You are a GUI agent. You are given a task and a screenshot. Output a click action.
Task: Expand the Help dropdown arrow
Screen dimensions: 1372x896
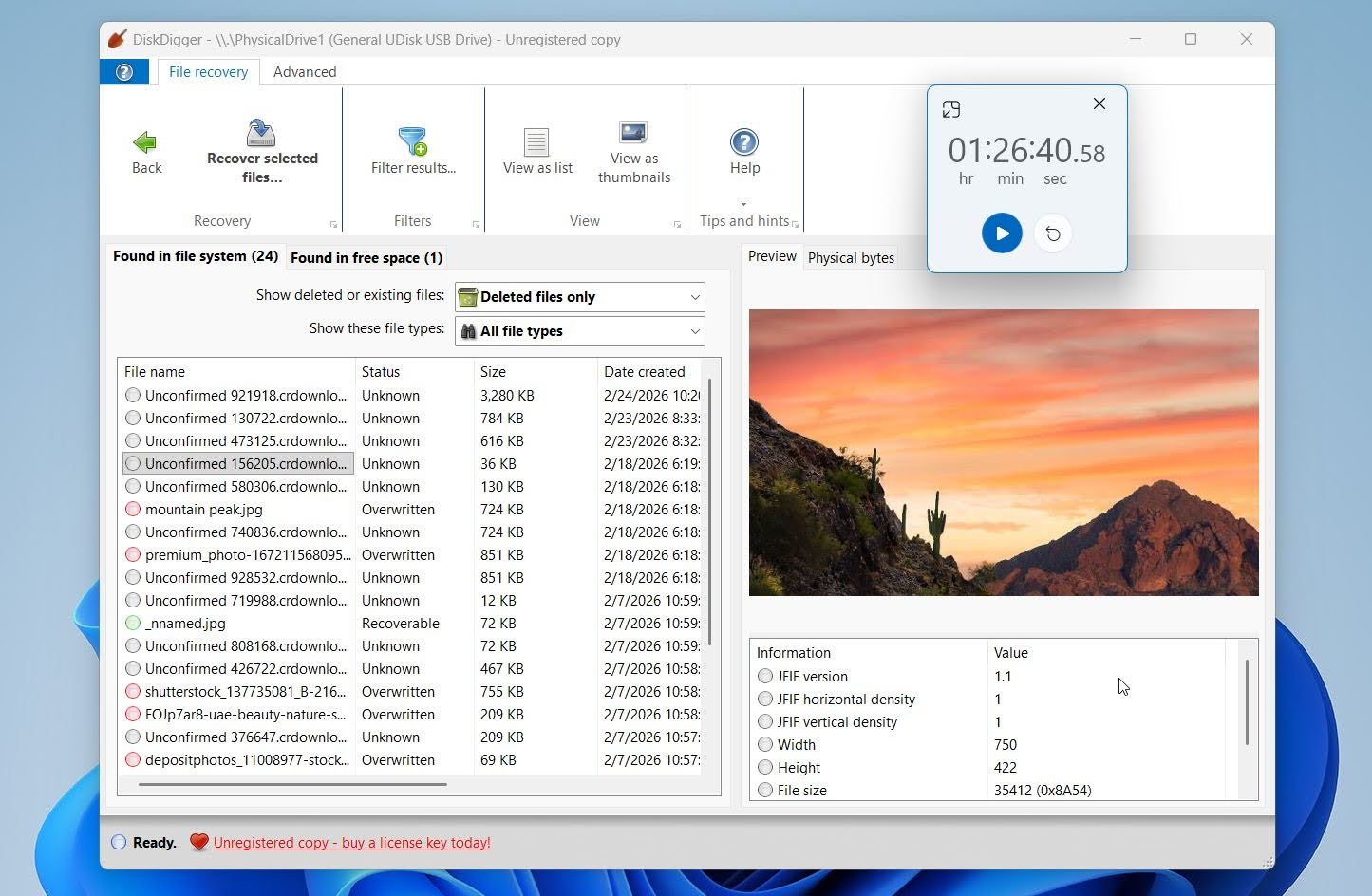(x=743, y=203)
